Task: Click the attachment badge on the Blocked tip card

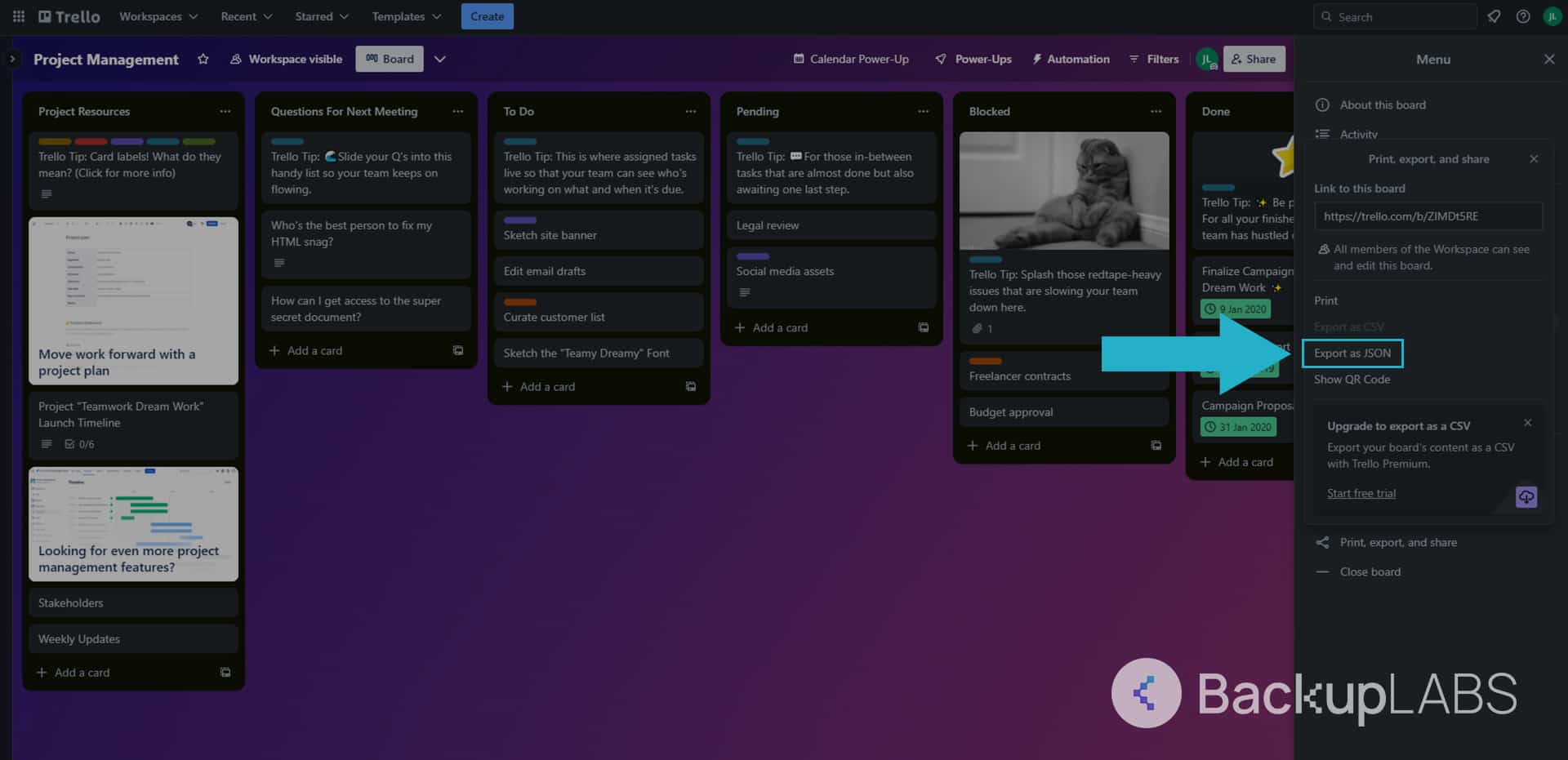Action: 982,329
